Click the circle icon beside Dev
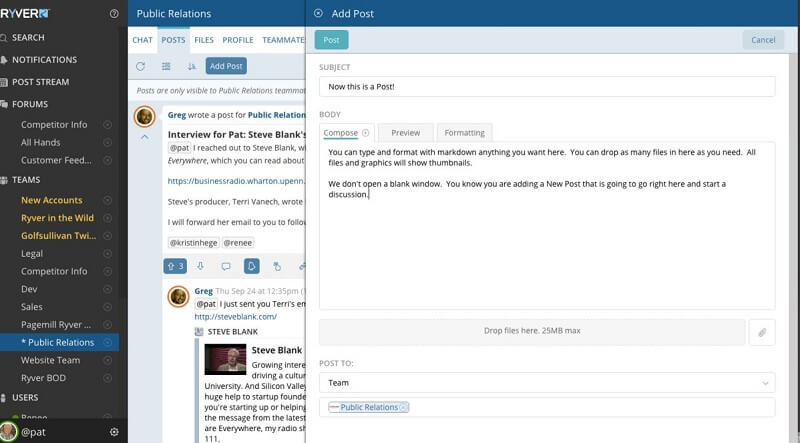The image size is (800, 443). tap(107, 289)
